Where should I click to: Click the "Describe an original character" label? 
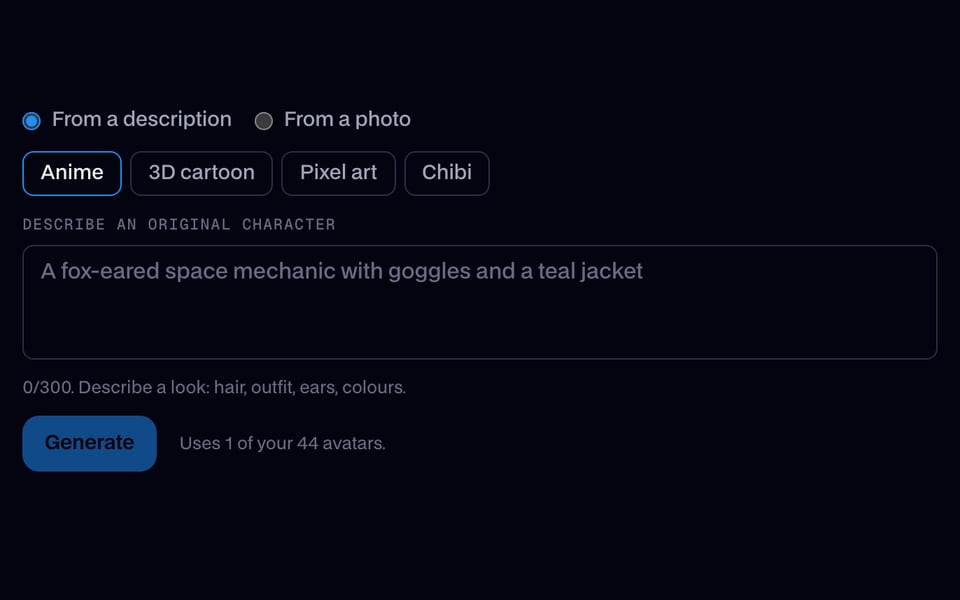(x=179, y=224)
